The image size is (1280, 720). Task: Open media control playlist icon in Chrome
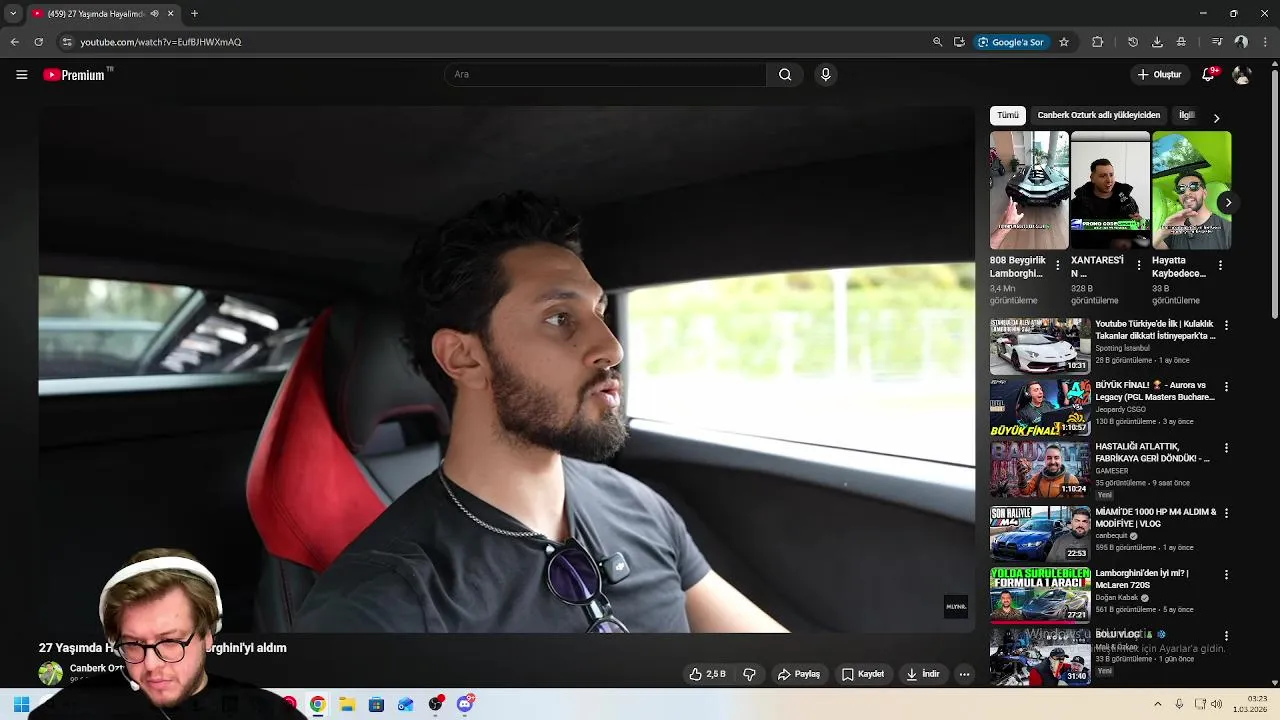coord(1216,42)
